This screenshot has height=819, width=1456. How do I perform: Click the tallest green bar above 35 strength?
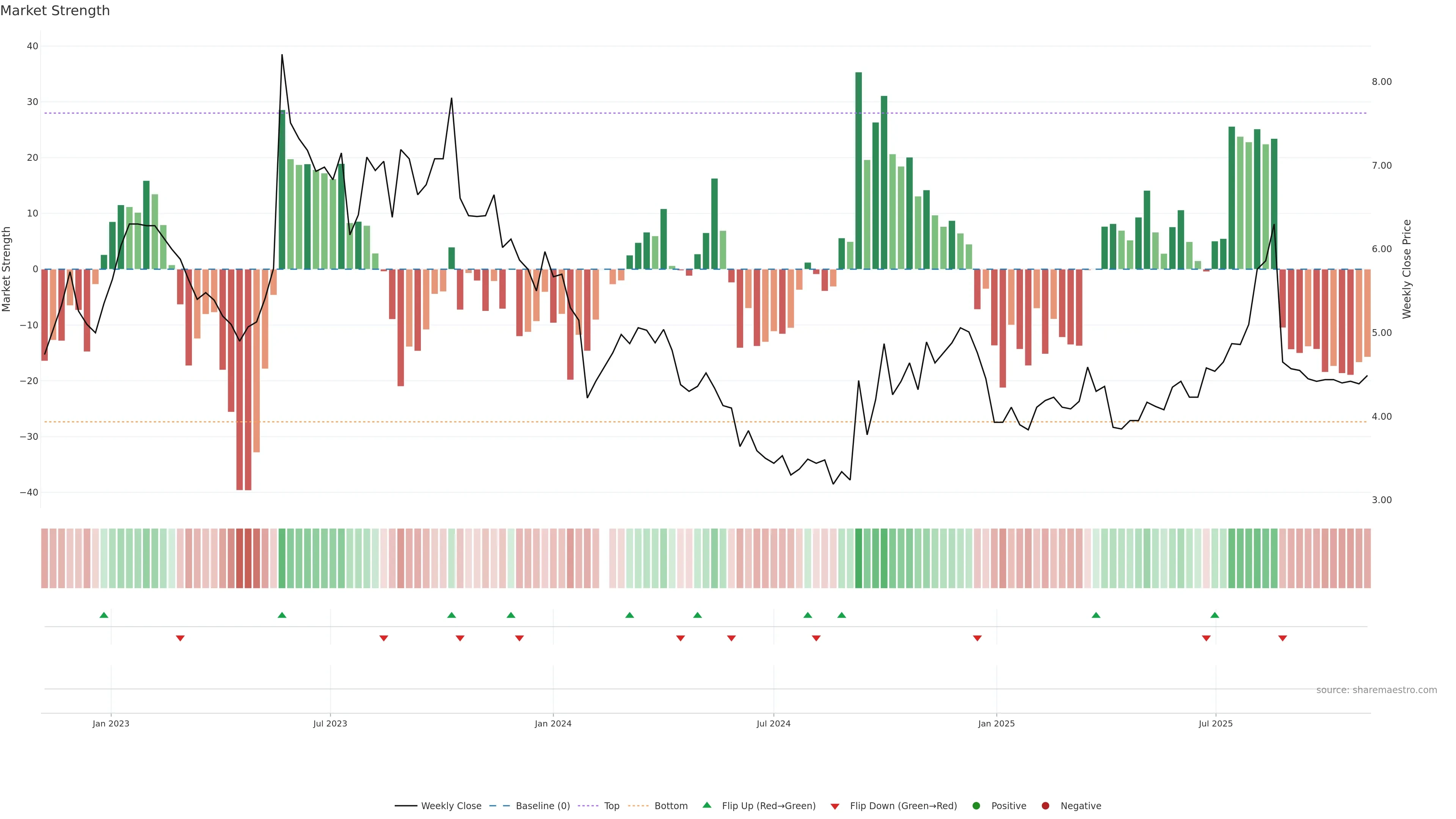[x=858, y=169]
